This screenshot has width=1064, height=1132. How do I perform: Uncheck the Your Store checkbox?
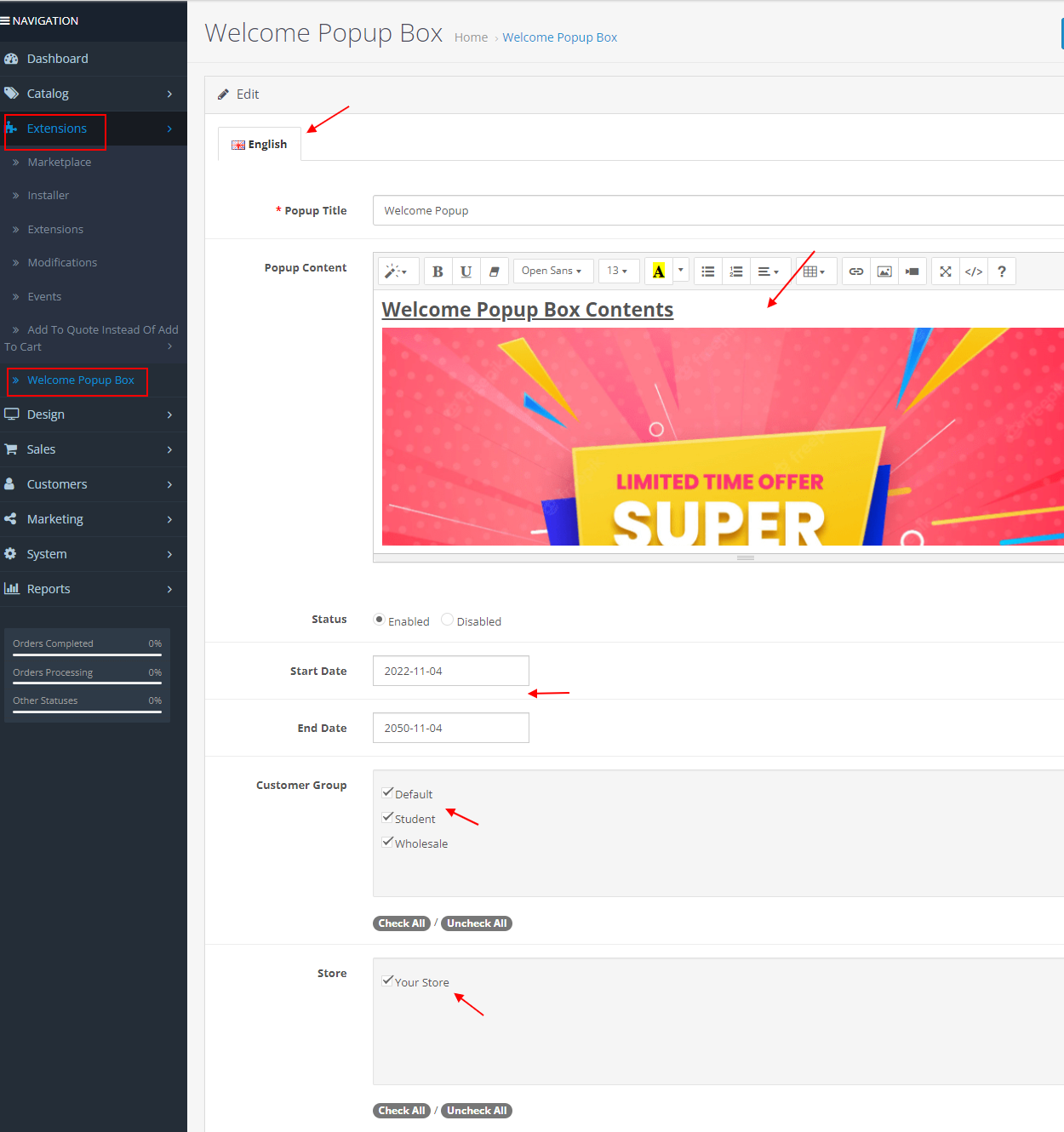pos(388,980)
